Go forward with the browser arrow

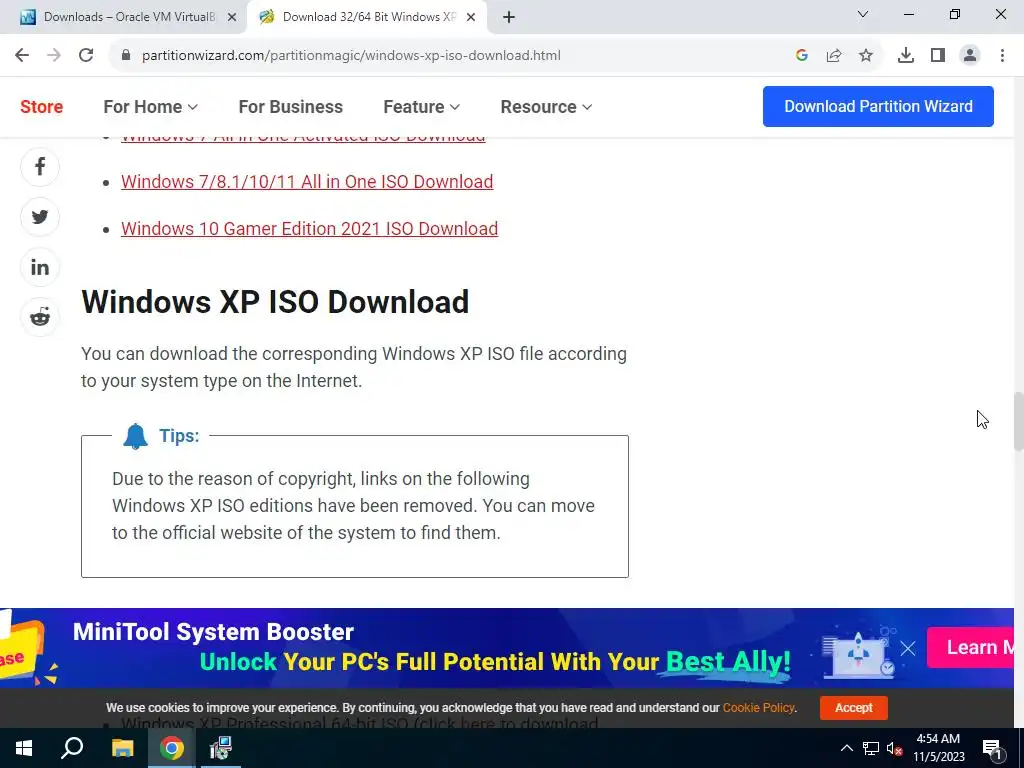tap(54, 56)
